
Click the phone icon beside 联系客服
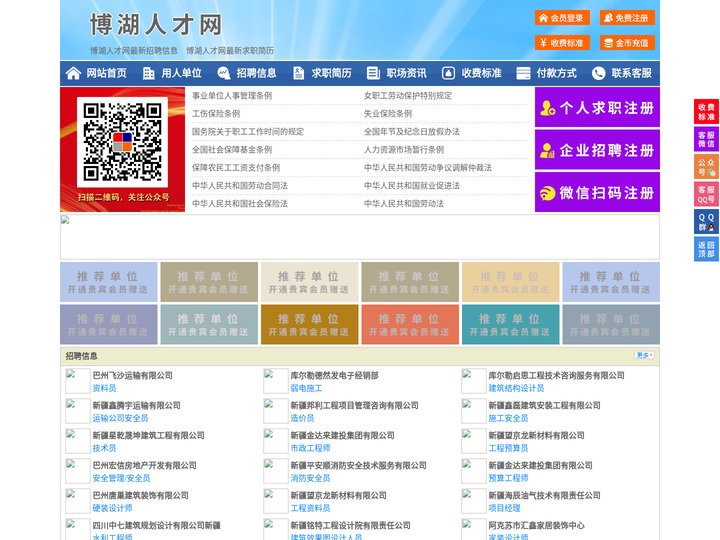tap(598, 73)
